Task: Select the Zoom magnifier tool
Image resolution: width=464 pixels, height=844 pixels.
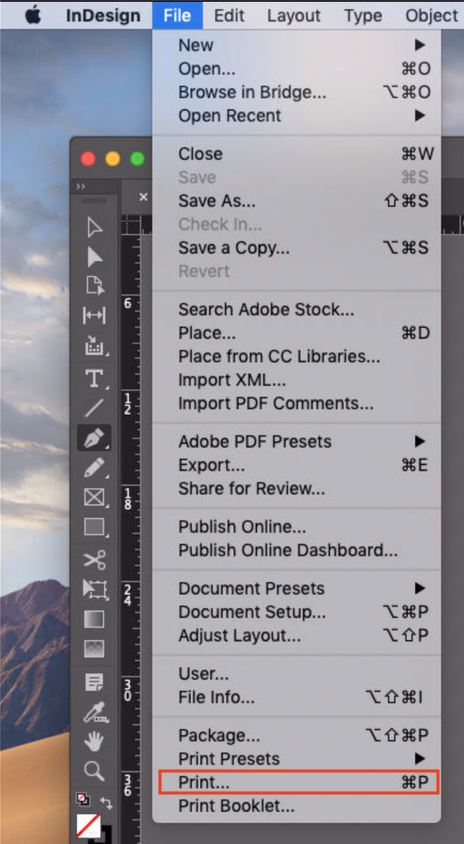Action: point(94,772)
